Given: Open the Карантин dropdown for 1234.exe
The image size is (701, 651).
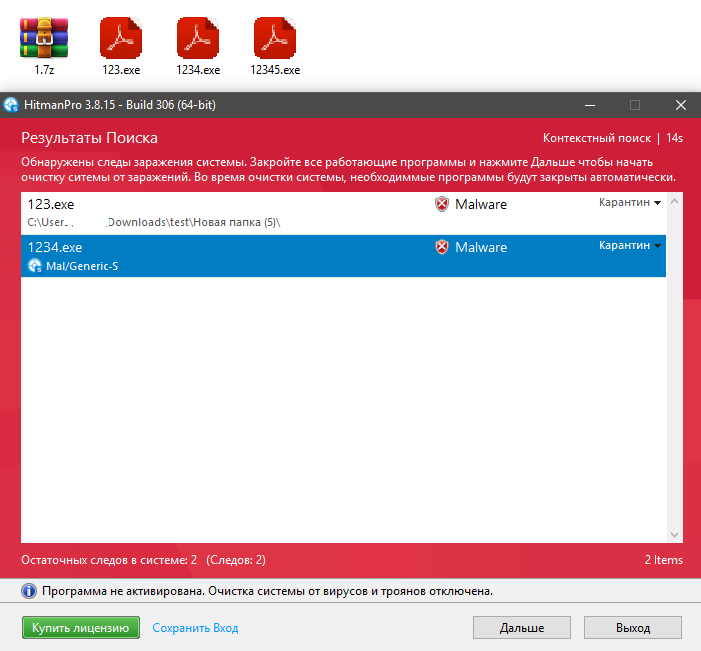Looking at the screenshot, I should (x=630, y=245).
